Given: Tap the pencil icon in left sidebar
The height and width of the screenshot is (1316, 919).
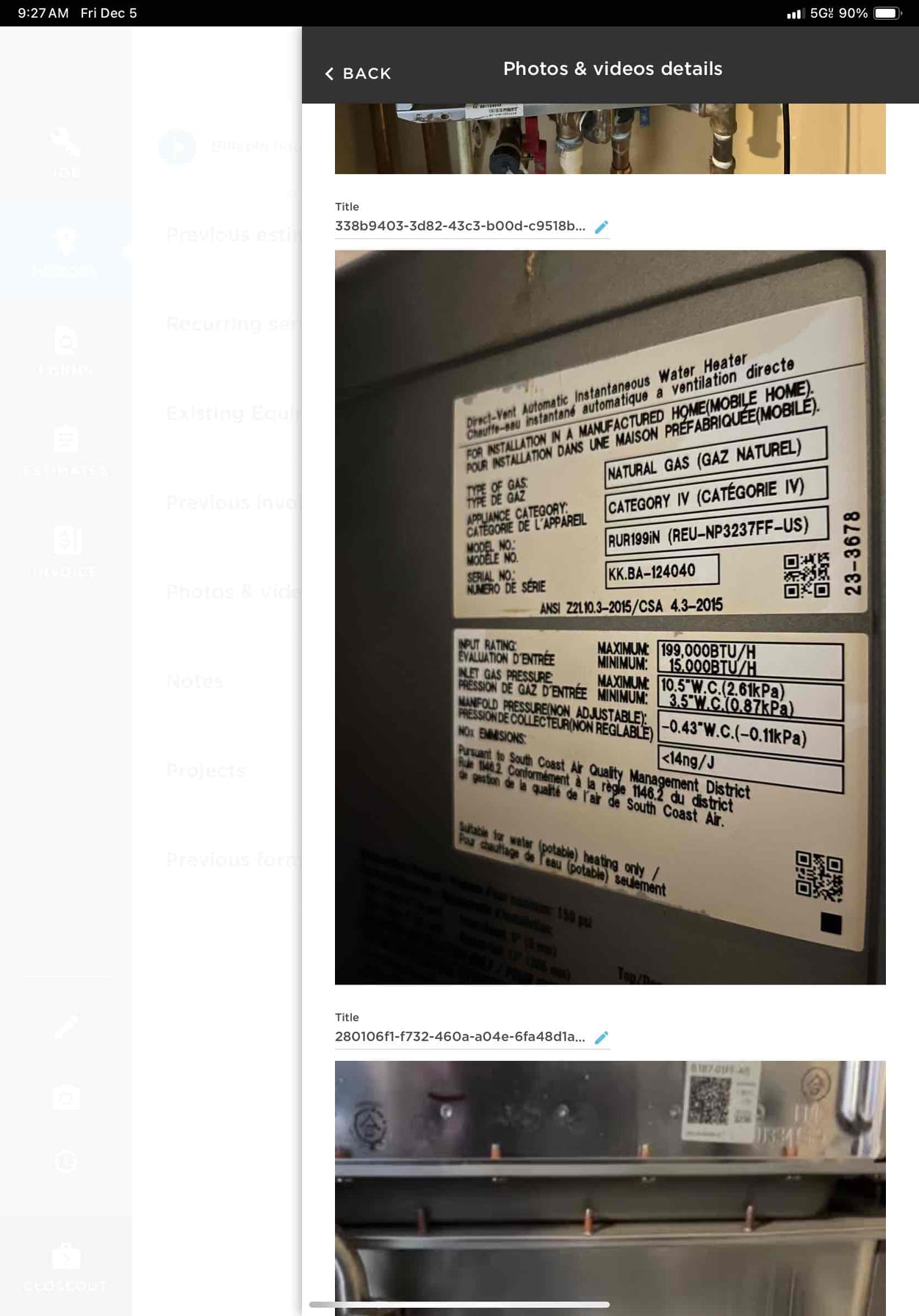Looking at the screenshot, I should pyautogui.click(x=66, y=1026).
